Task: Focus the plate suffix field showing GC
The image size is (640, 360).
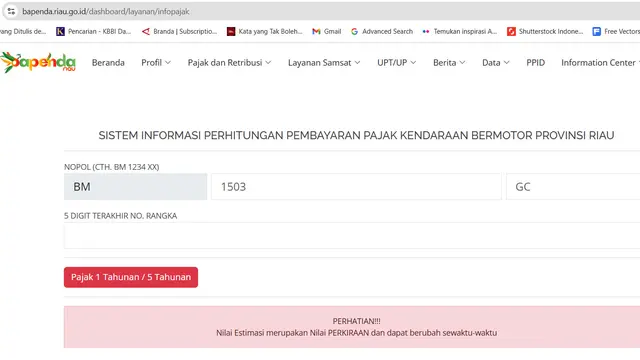Action: [573, 187]
